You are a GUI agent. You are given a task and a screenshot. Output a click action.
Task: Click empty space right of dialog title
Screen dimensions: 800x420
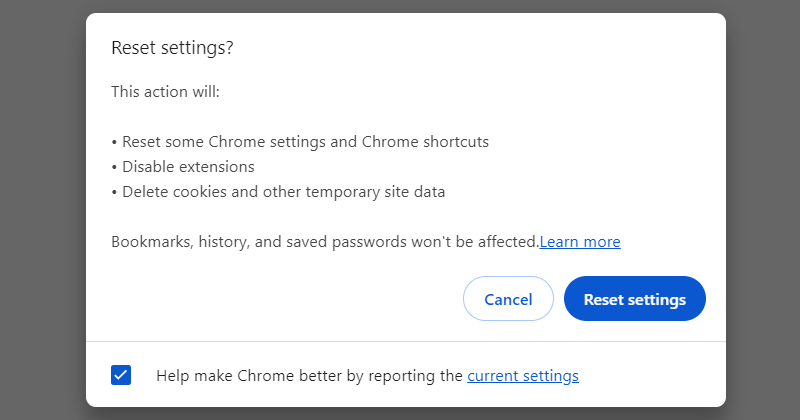(x=480, y=48)
